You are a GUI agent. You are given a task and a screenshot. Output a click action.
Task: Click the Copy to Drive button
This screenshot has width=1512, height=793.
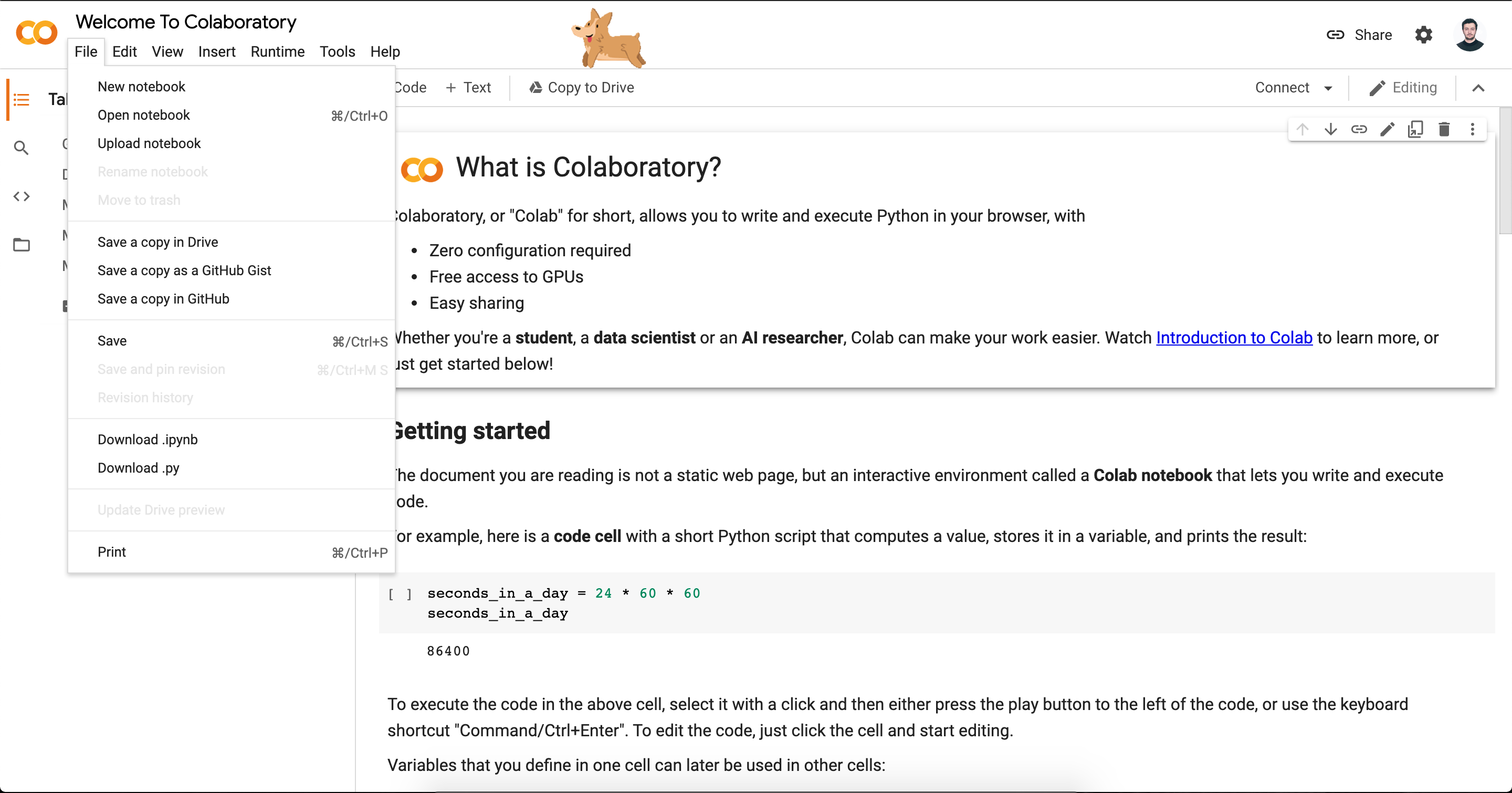click(583, 88)
